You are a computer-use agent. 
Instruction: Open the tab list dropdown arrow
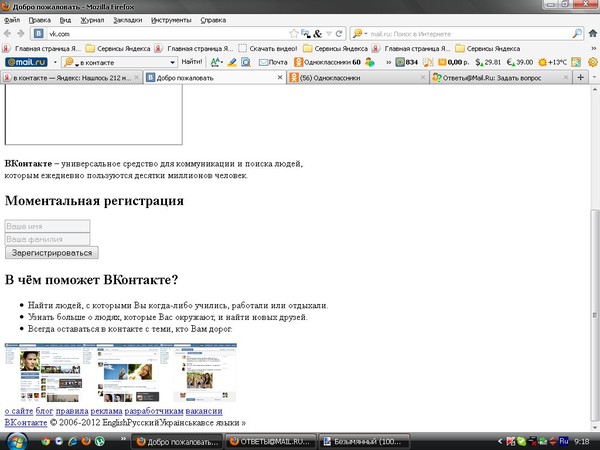pos(594,77)
